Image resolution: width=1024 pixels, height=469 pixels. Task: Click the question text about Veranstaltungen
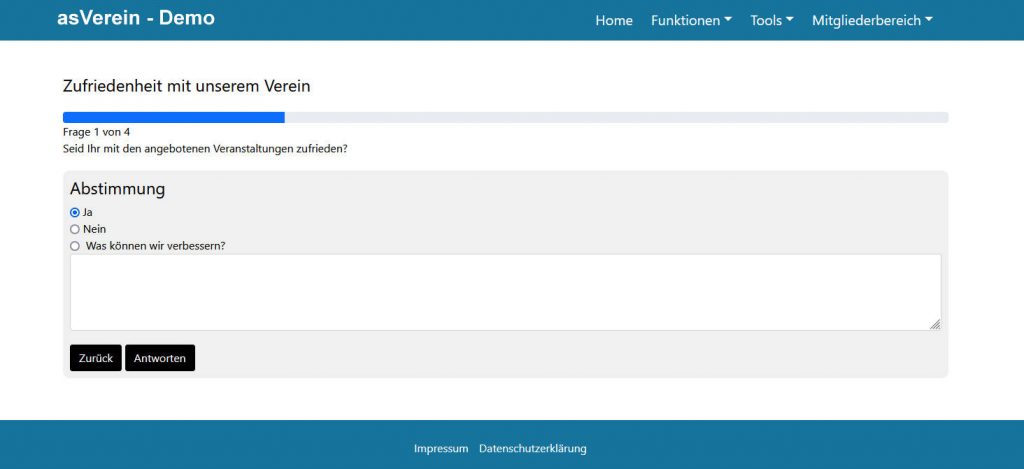pyautogui.click(x=205, y=149)
